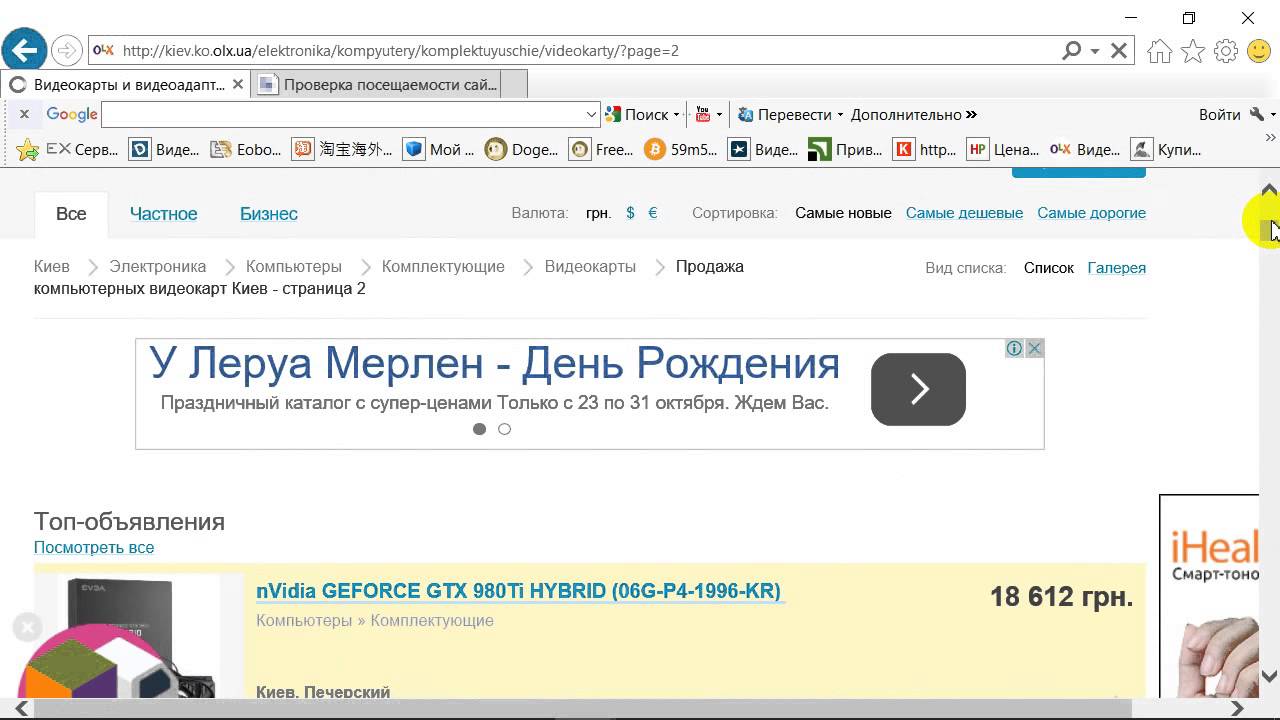Go to the first ad carousel dot
Image resolution: width=1280 pixels, height=720 pixels.
[x=479, y=429]
